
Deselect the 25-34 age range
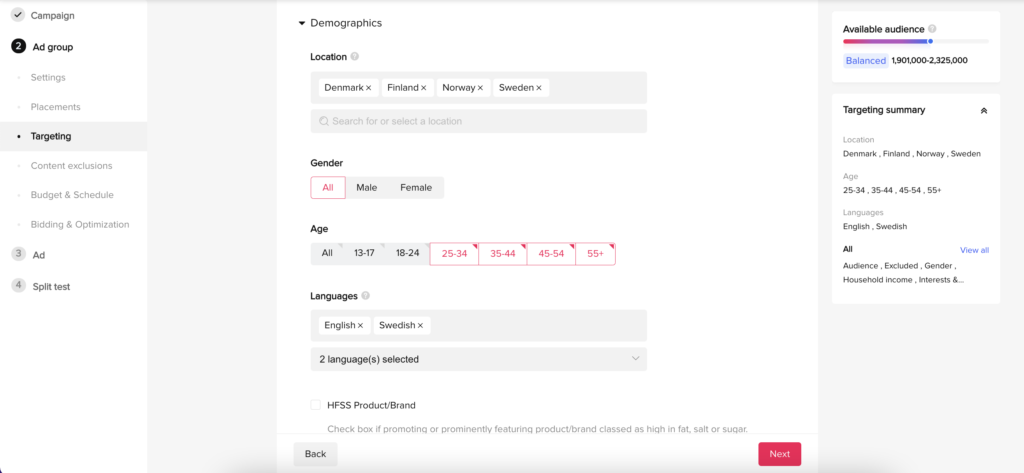coord(455,254)
